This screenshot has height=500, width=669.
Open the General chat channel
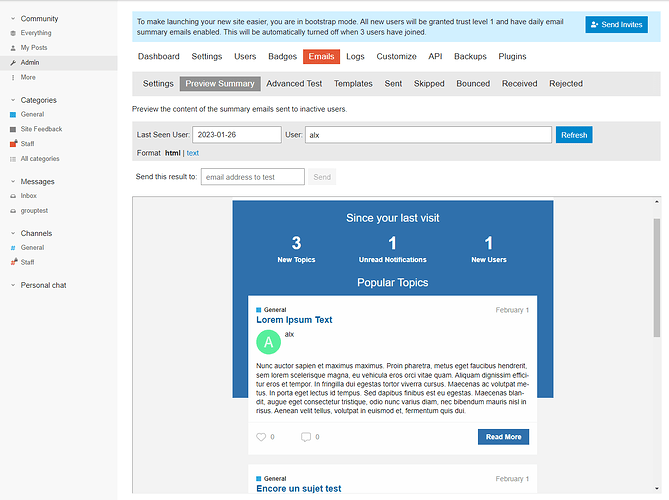click(32, 247)
